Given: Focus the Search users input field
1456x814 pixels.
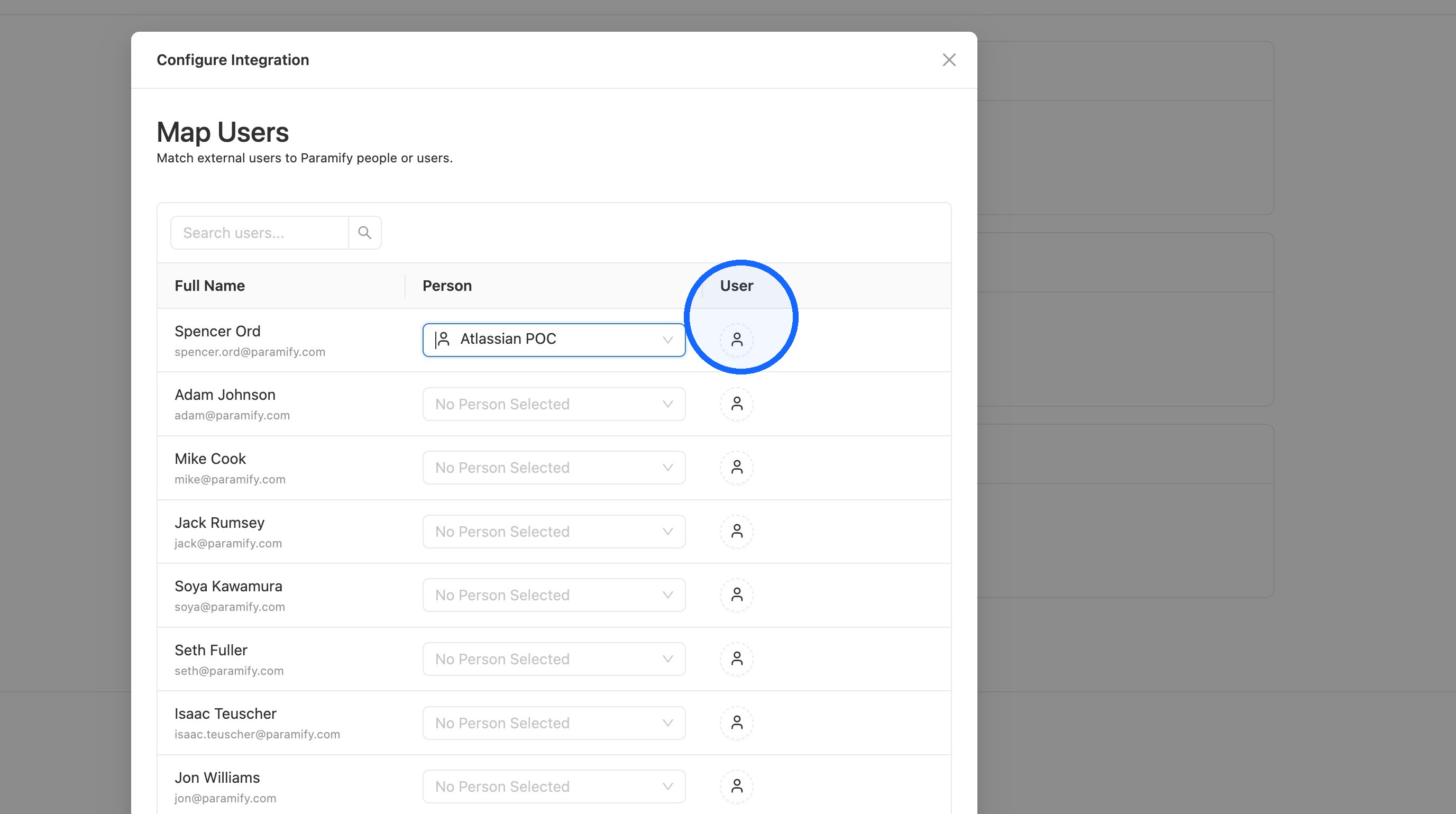Looking at the screenshot, I should [x=260, y=233].
